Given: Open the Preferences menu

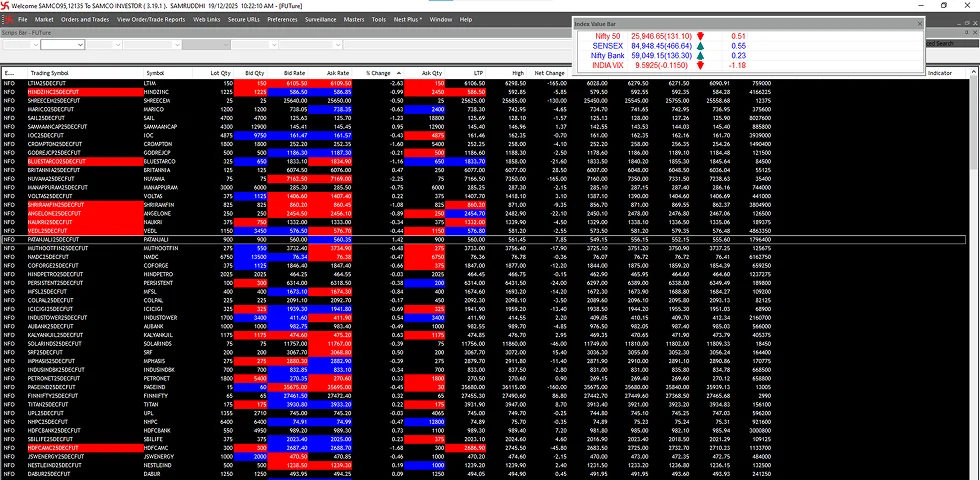Looking at the screenshot, I should 282,19.
